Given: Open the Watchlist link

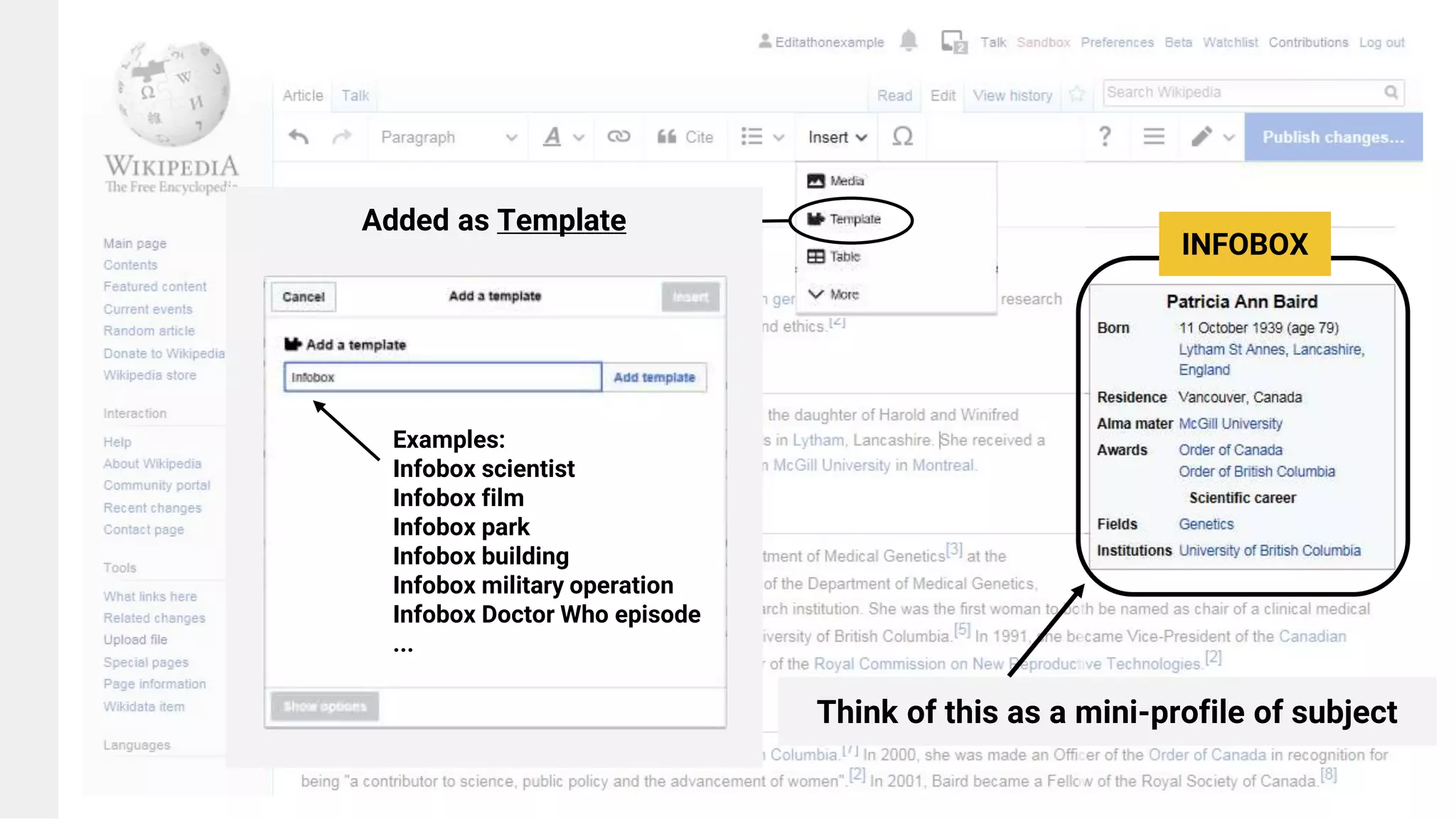Looking at the screenshot, I should [x=1230, y=42].
